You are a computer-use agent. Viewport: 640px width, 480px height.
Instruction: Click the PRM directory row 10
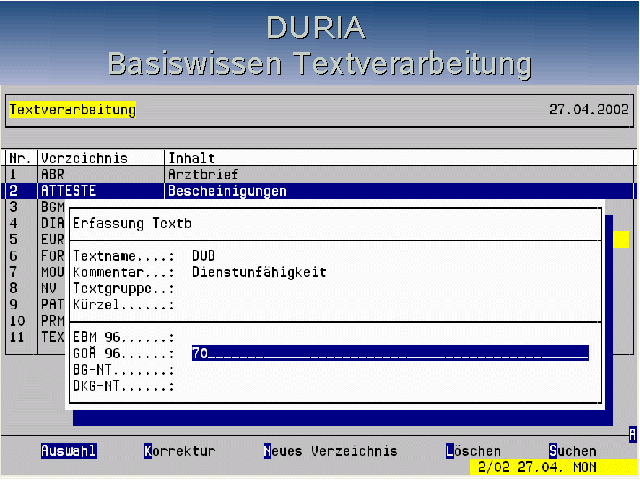coord(36,321)
